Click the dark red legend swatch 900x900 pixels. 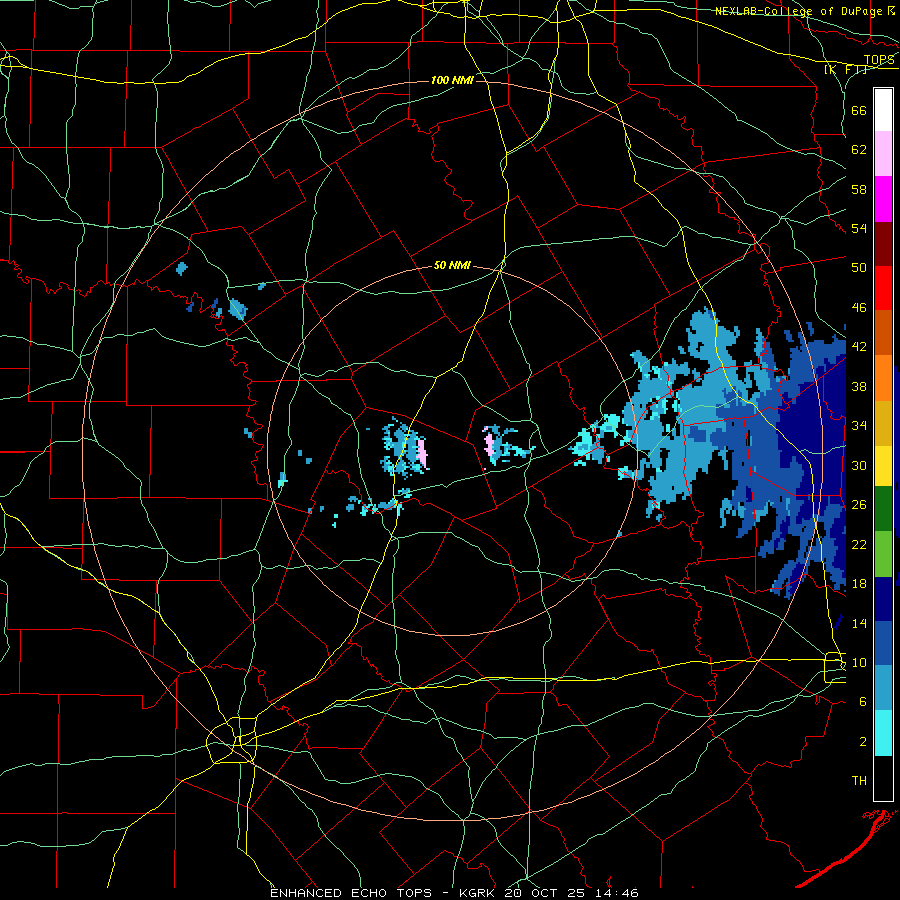coord(883,243)
